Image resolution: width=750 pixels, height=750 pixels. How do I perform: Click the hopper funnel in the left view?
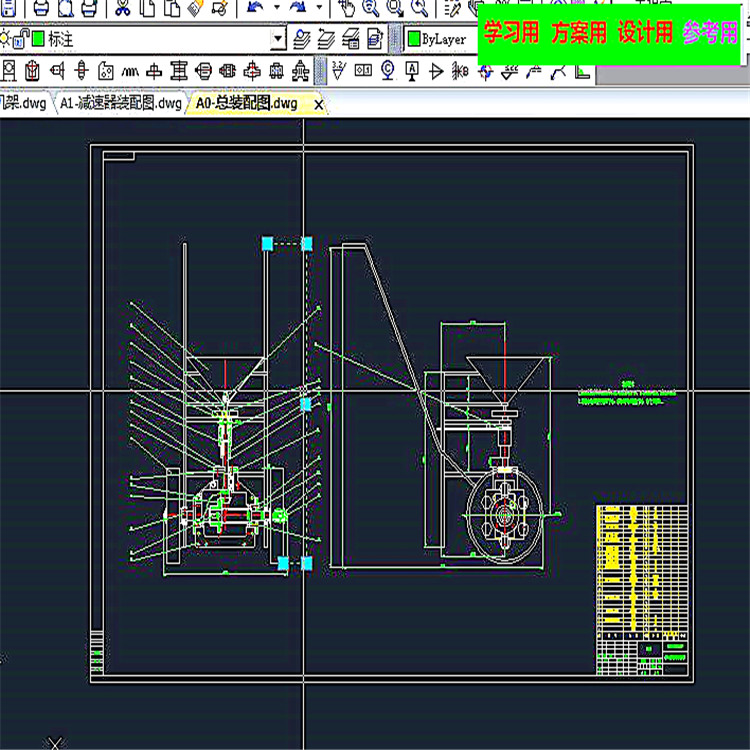coord(224,379)
